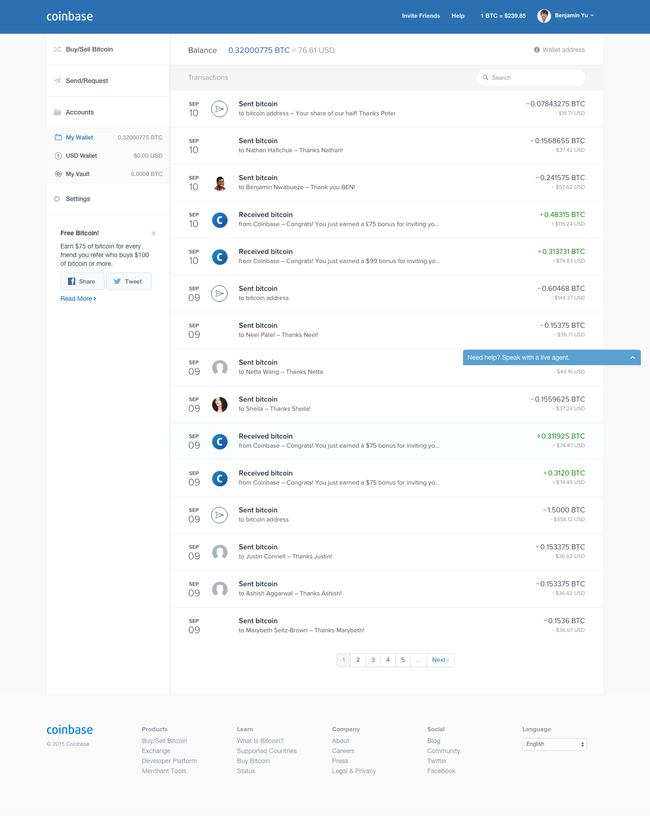Click the Accounts folder icon
The image size is (650, 816).
[58, 112]
